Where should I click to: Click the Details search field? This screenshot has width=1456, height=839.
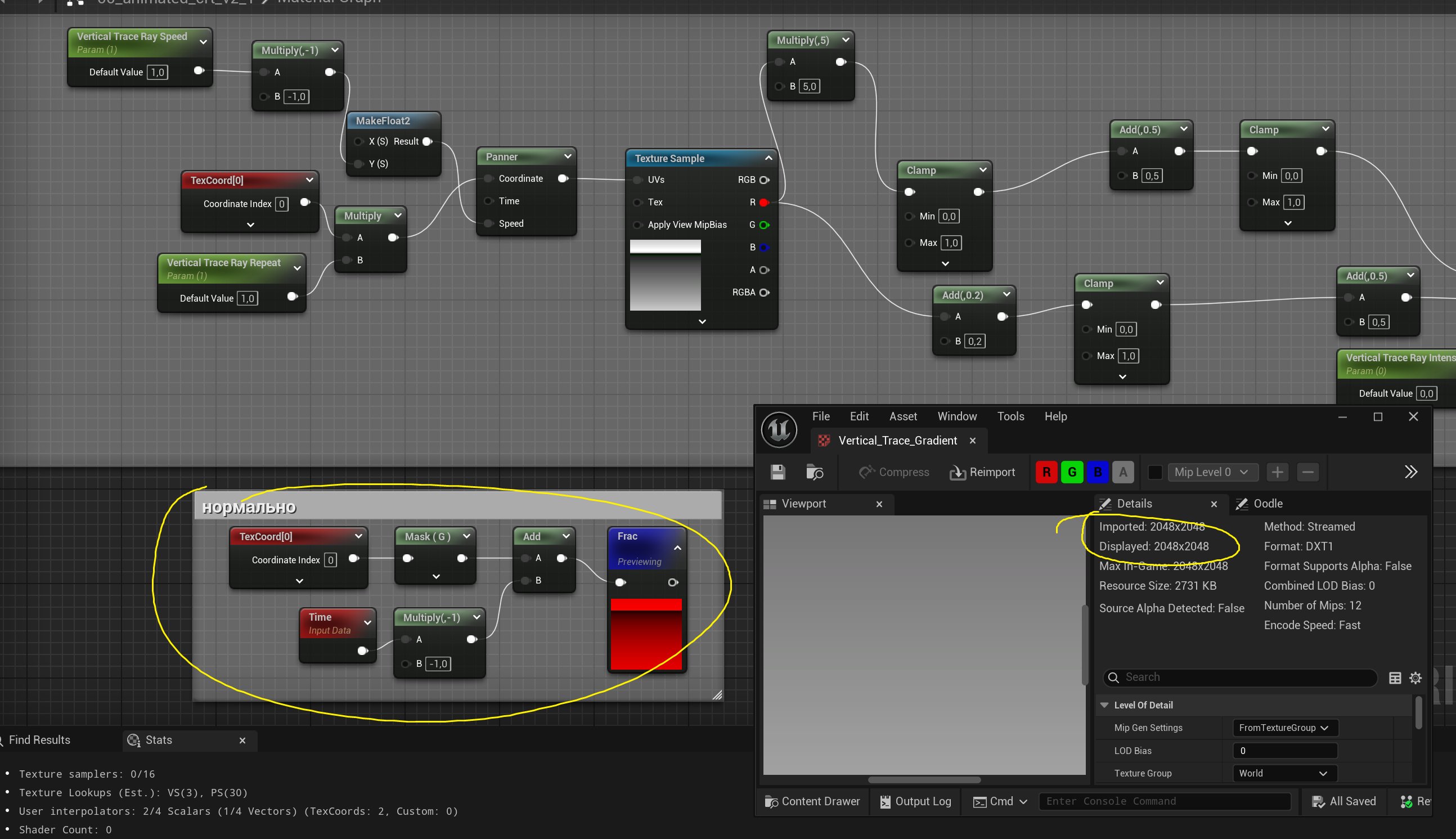(1244, 677)
